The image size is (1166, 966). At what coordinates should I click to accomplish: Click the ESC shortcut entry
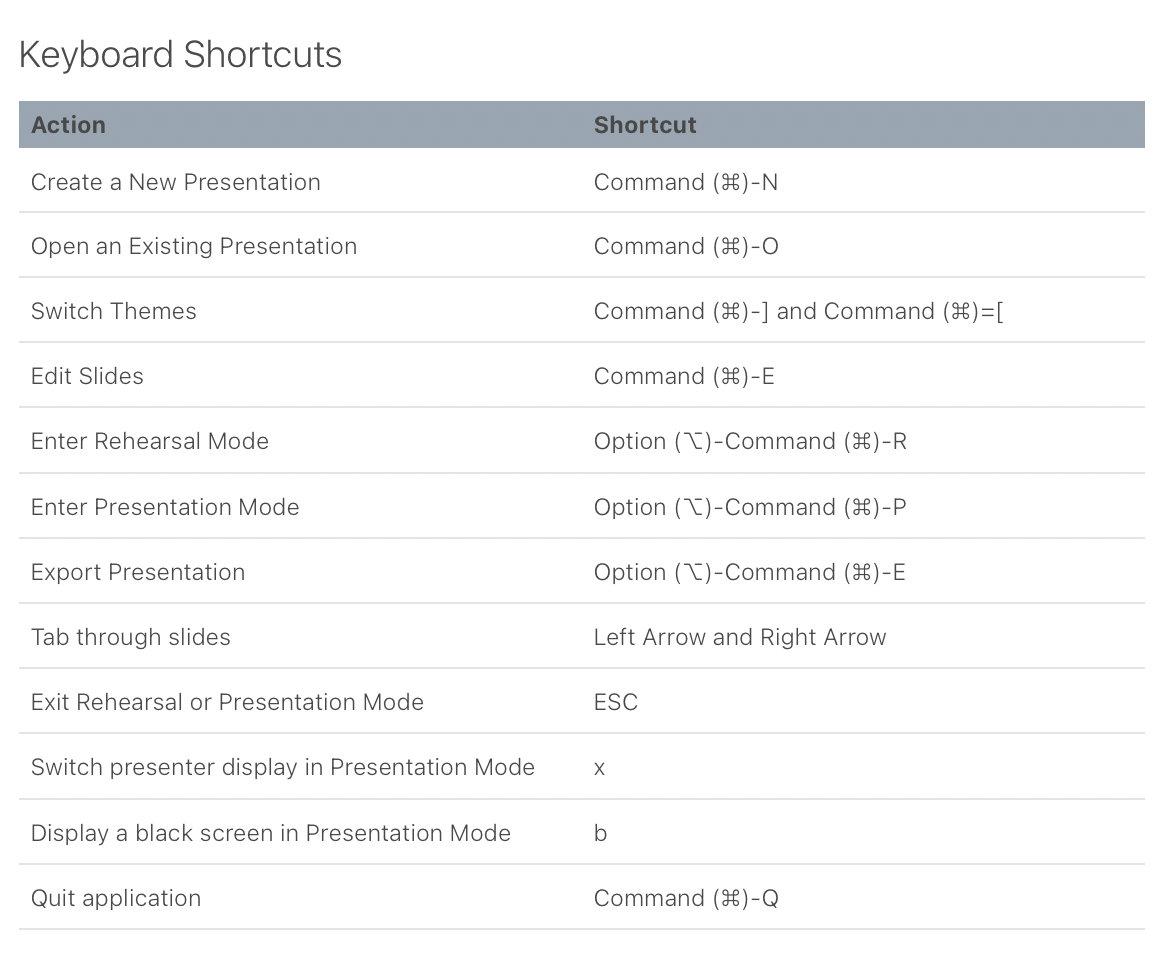616,702
